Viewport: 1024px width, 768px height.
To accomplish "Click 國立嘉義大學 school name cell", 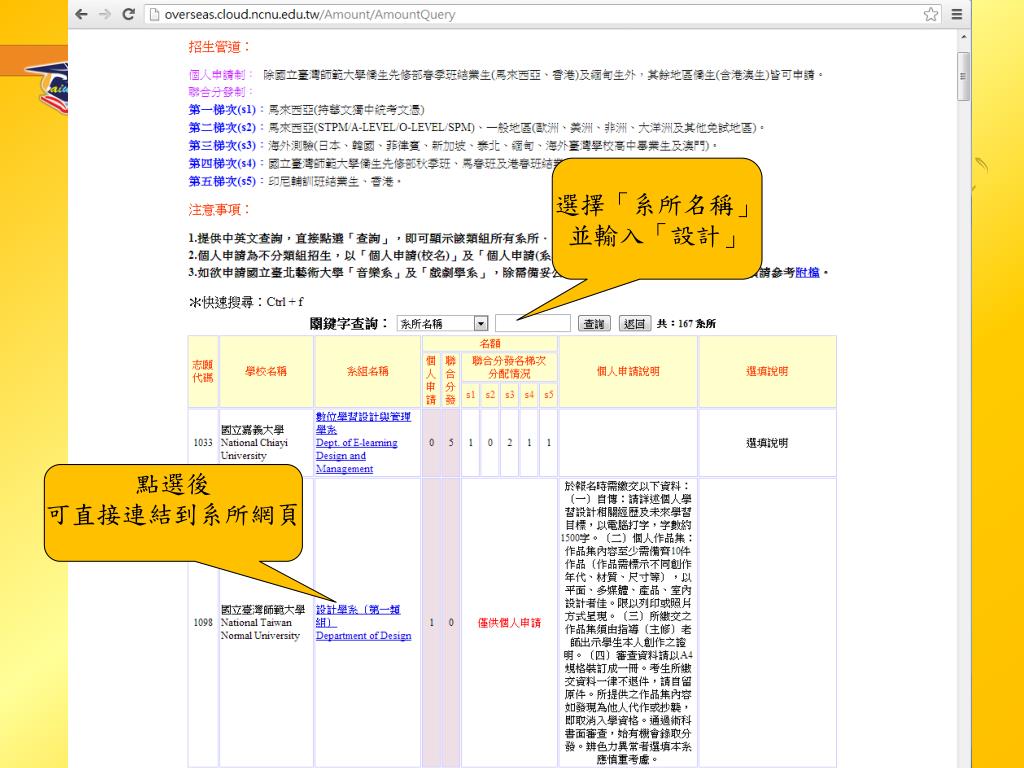I will coord(266,443).
